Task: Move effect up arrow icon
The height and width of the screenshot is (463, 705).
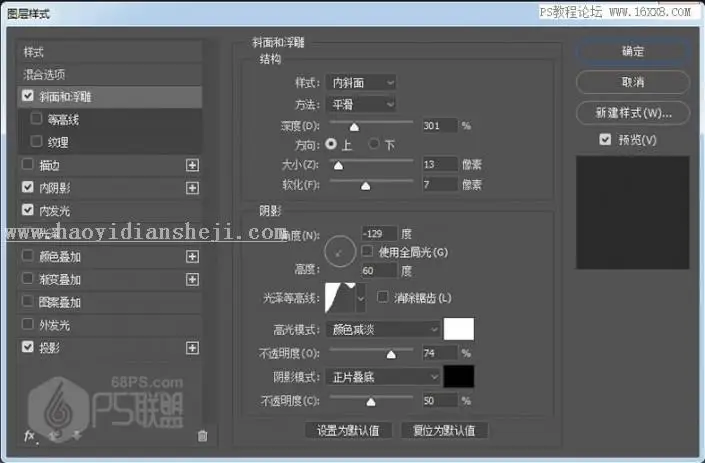Action: (x=55, y=435)
